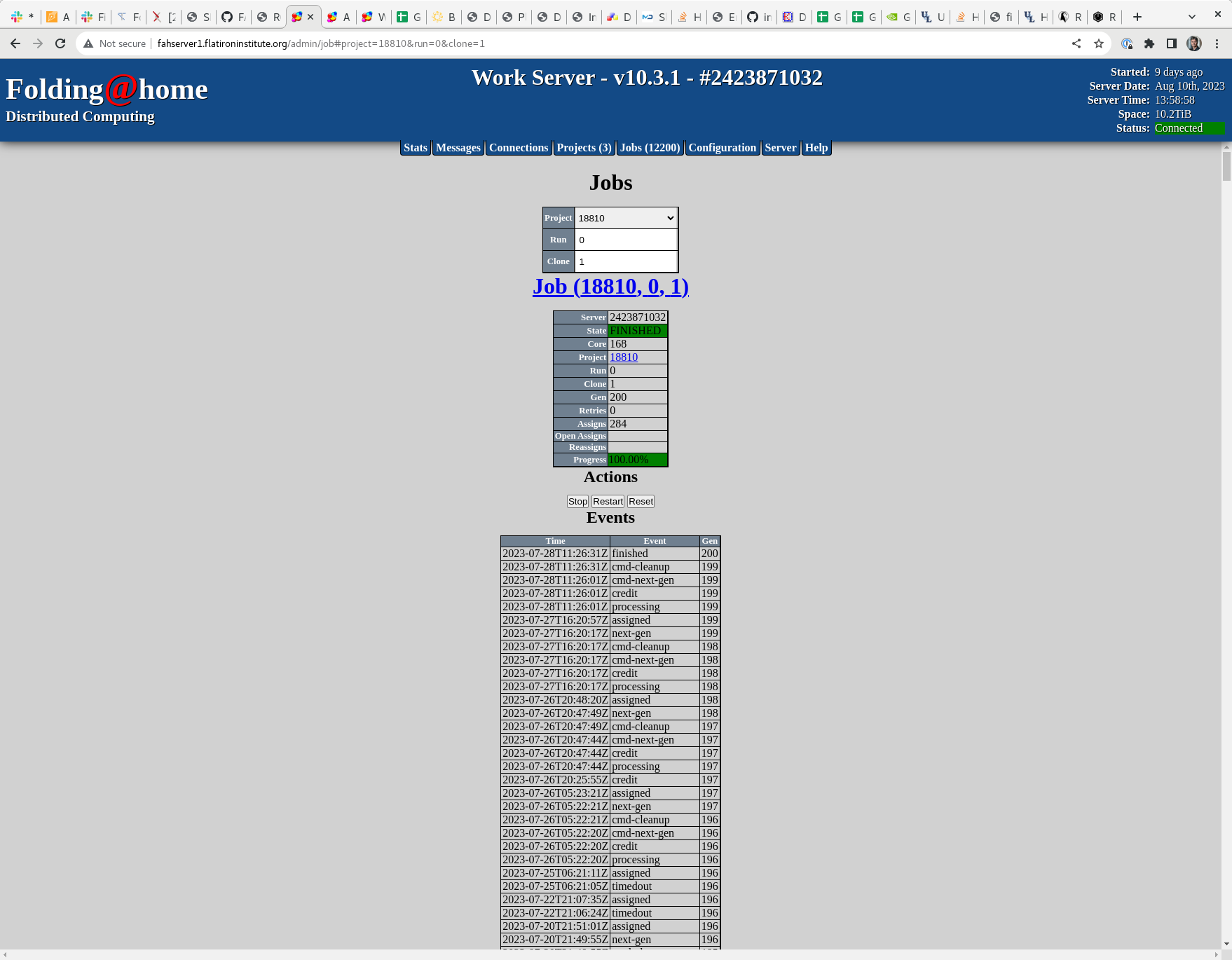1232x960 pixels.
Task: Click the browser back arrow
Action: pyautogui.click(x=15, y=43)
